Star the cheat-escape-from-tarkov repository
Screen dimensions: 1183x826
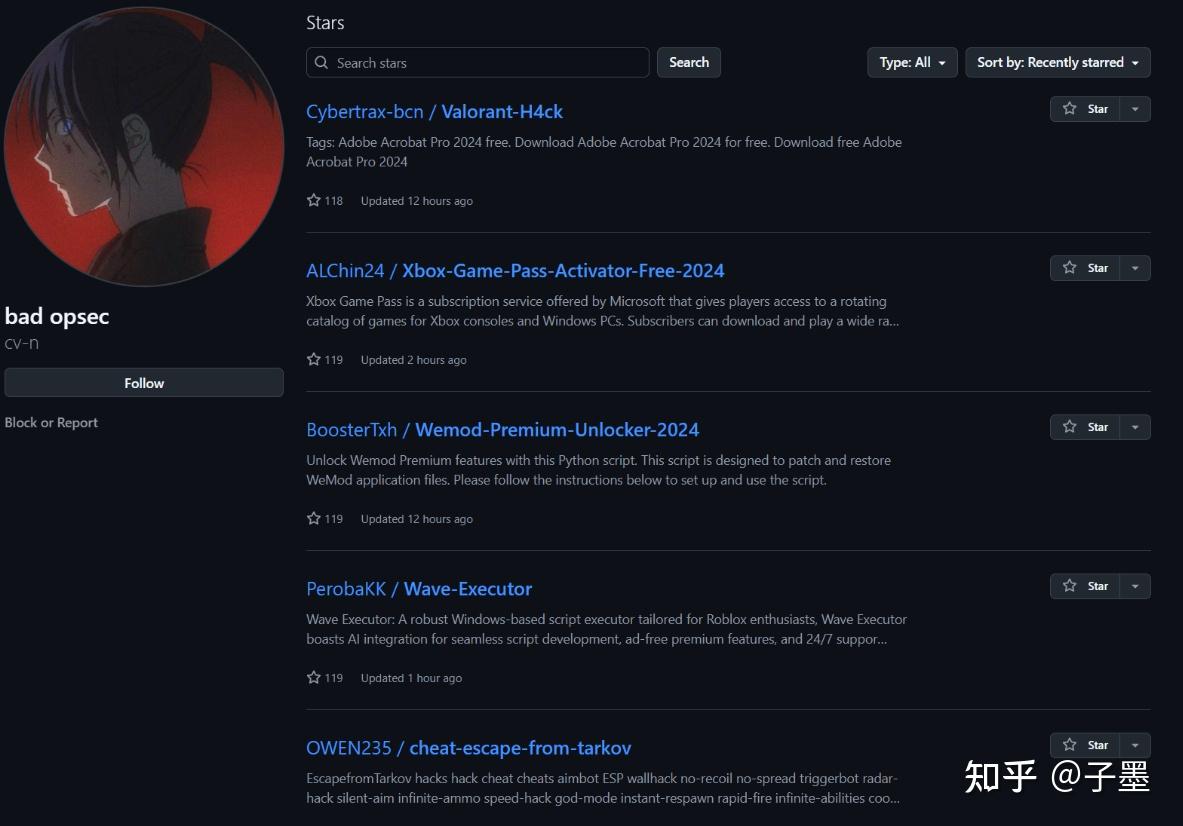pyautogui.click(x=1085, y=745)
